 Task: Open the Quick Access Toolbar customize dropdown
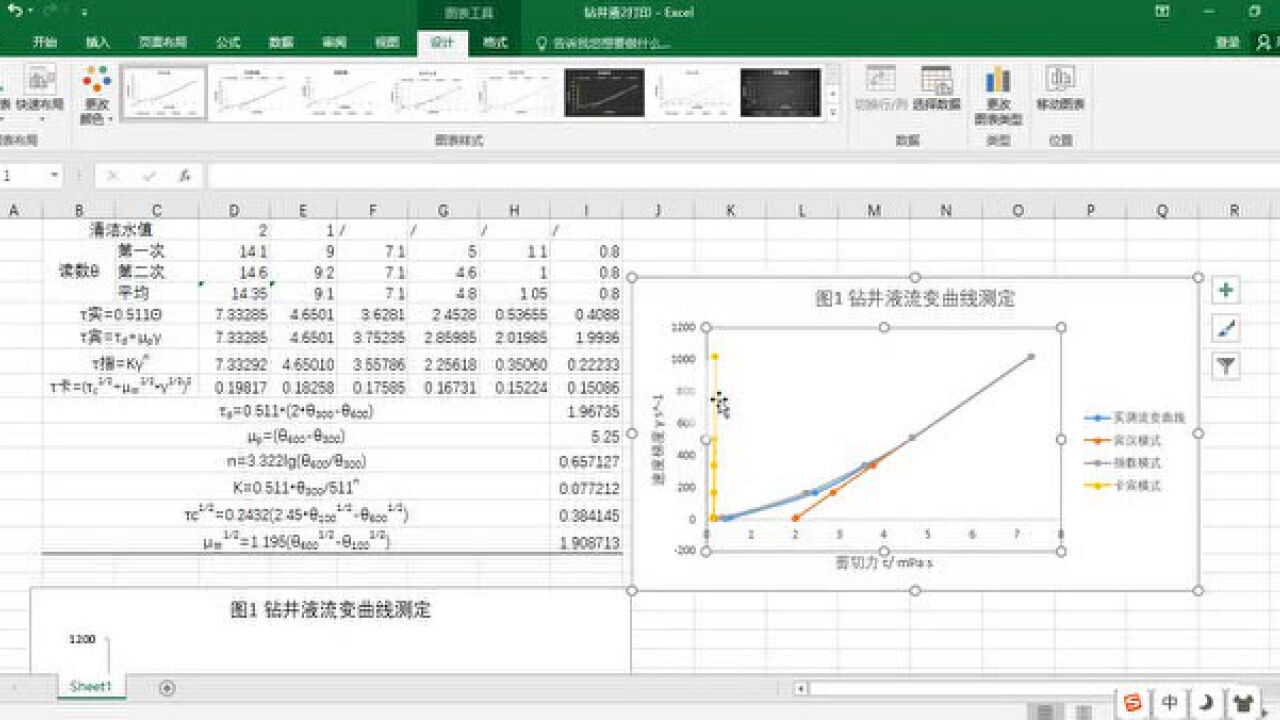pyautogui.click(x=84, y=12)
